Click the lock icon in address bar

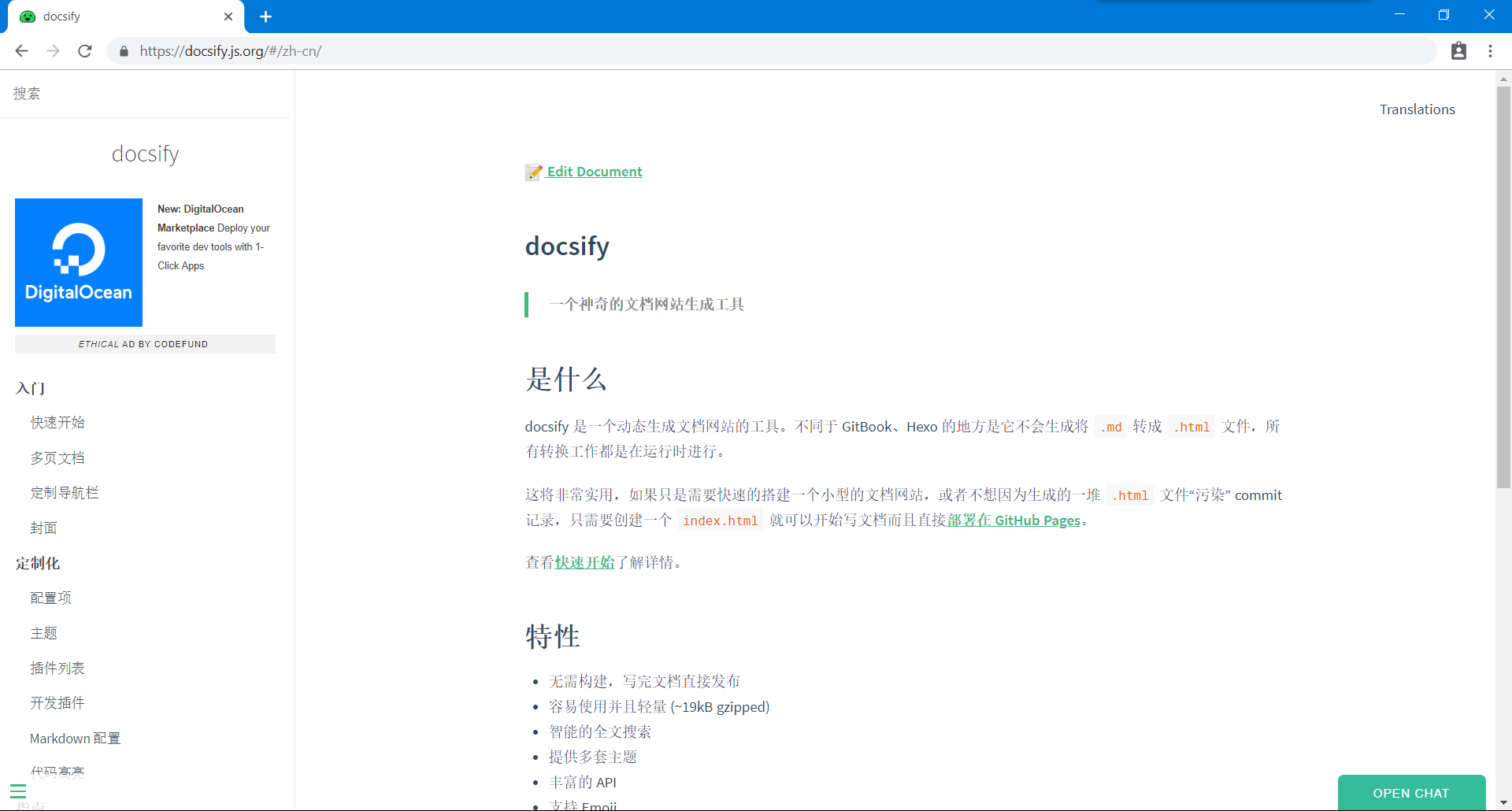click(124, 51)
